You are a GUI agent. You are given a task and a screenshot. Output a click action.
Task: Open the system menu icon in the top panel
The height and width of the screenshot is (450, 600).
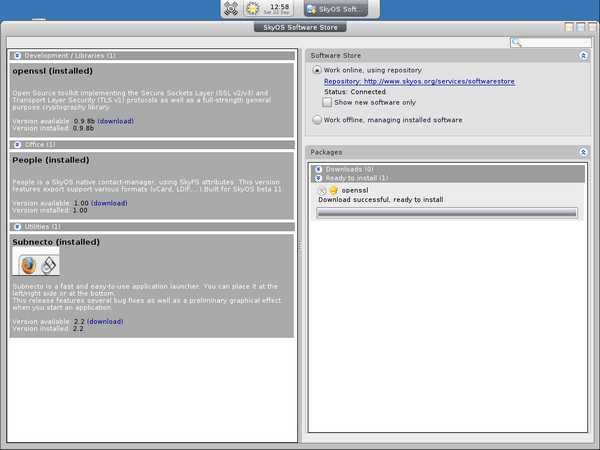[x=231, y=8]
